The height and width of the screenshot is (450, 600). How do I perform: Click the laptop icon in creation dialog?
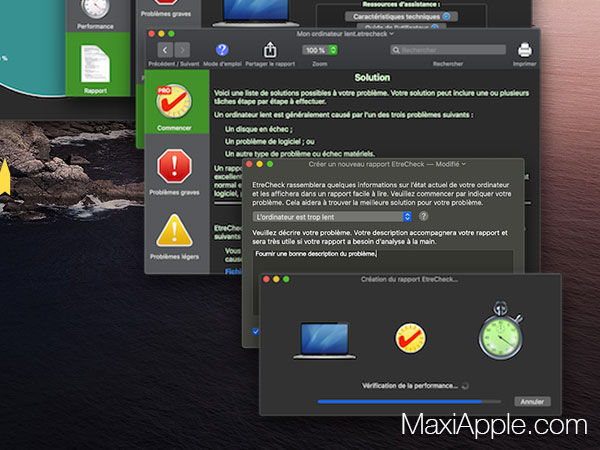pos(324,340)
